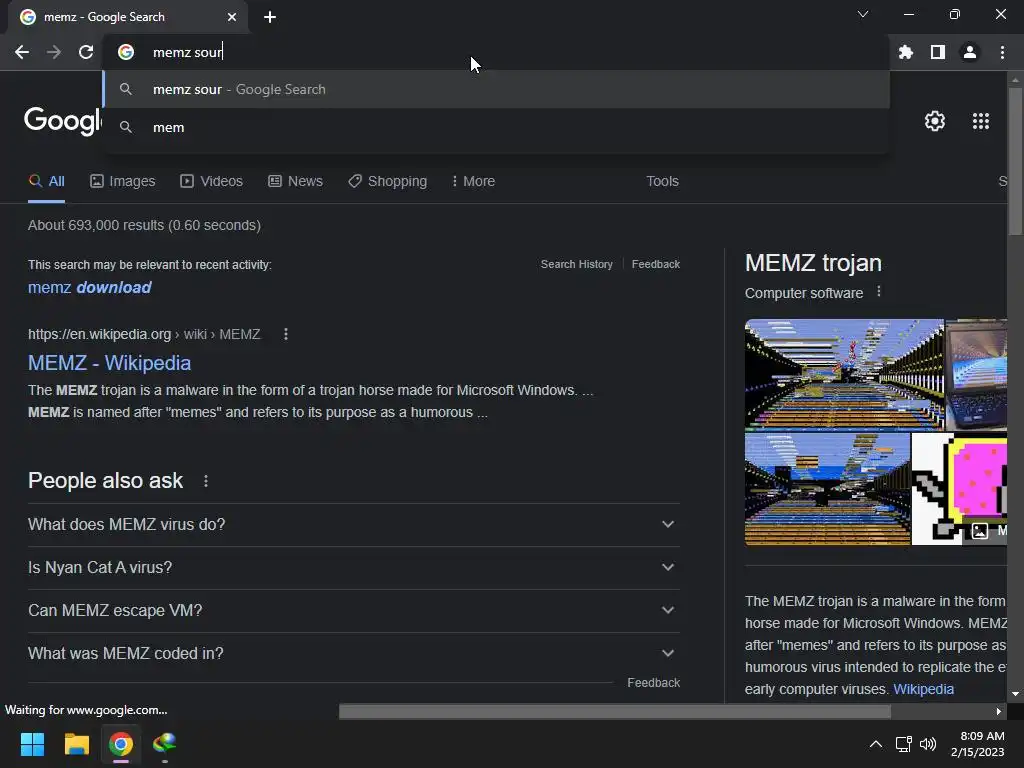Viewport: 1024px width, 768px height.
Task: Open the globe app in taskbar
Action: click(x=165, y=744)
